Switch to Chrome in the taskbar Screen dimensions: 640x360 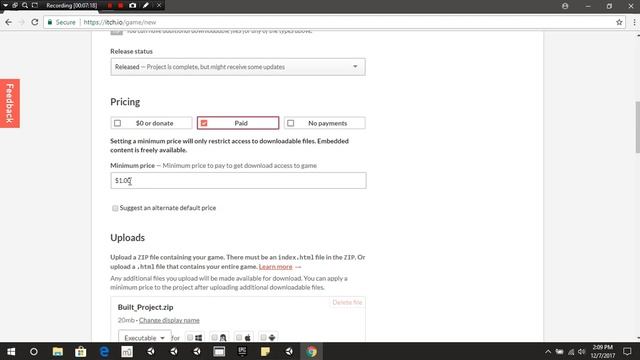(311, 351)
